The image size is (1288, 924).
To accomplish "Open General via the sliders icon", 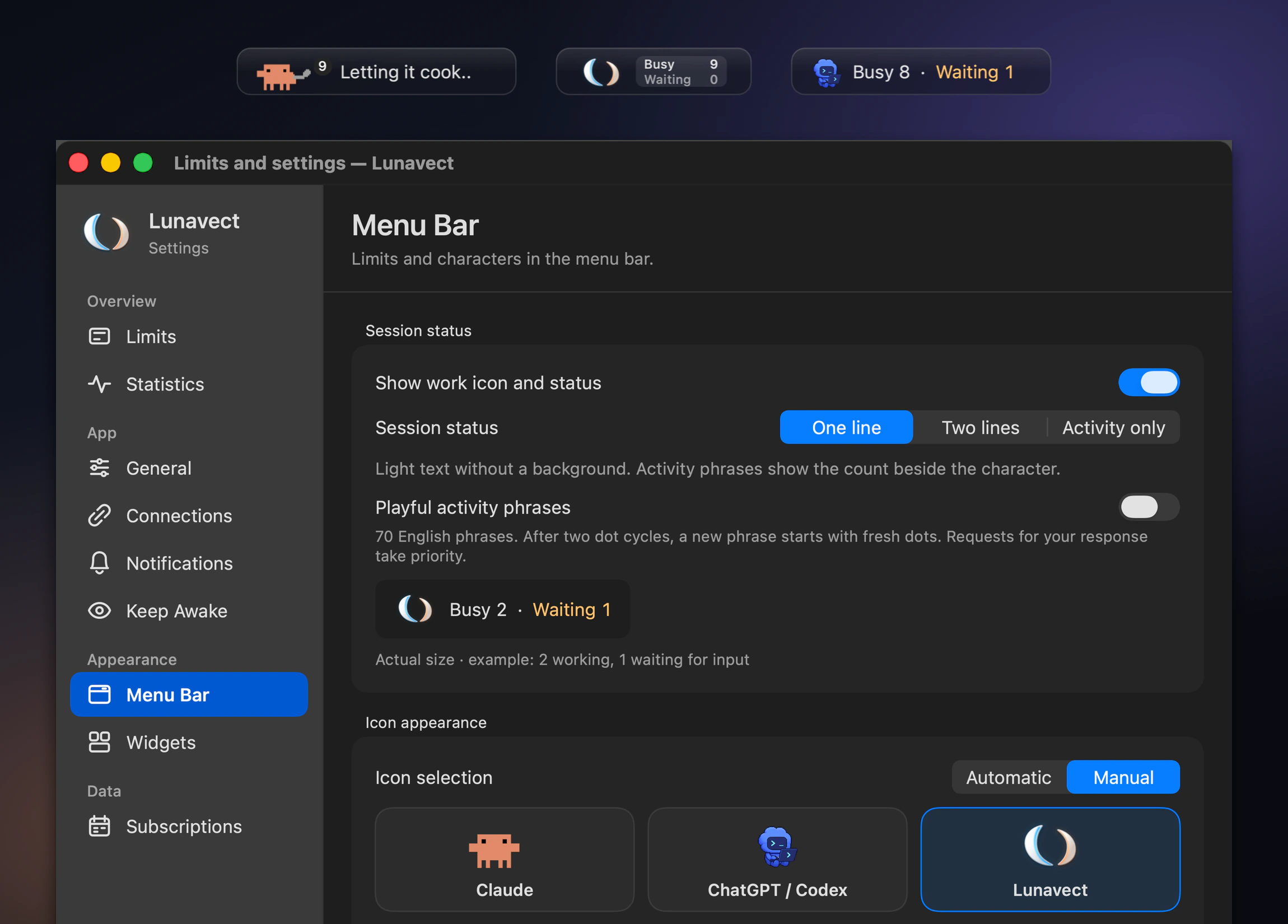I will [x=99, y=468].
